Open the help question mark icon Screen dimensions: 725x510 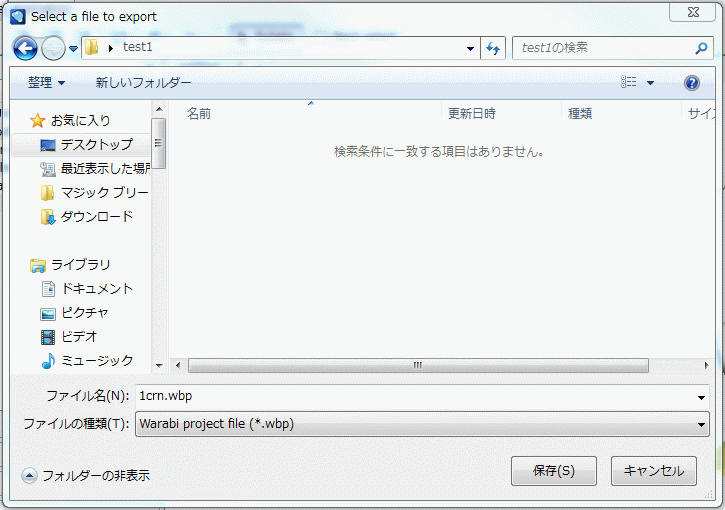tap(691, 83)
